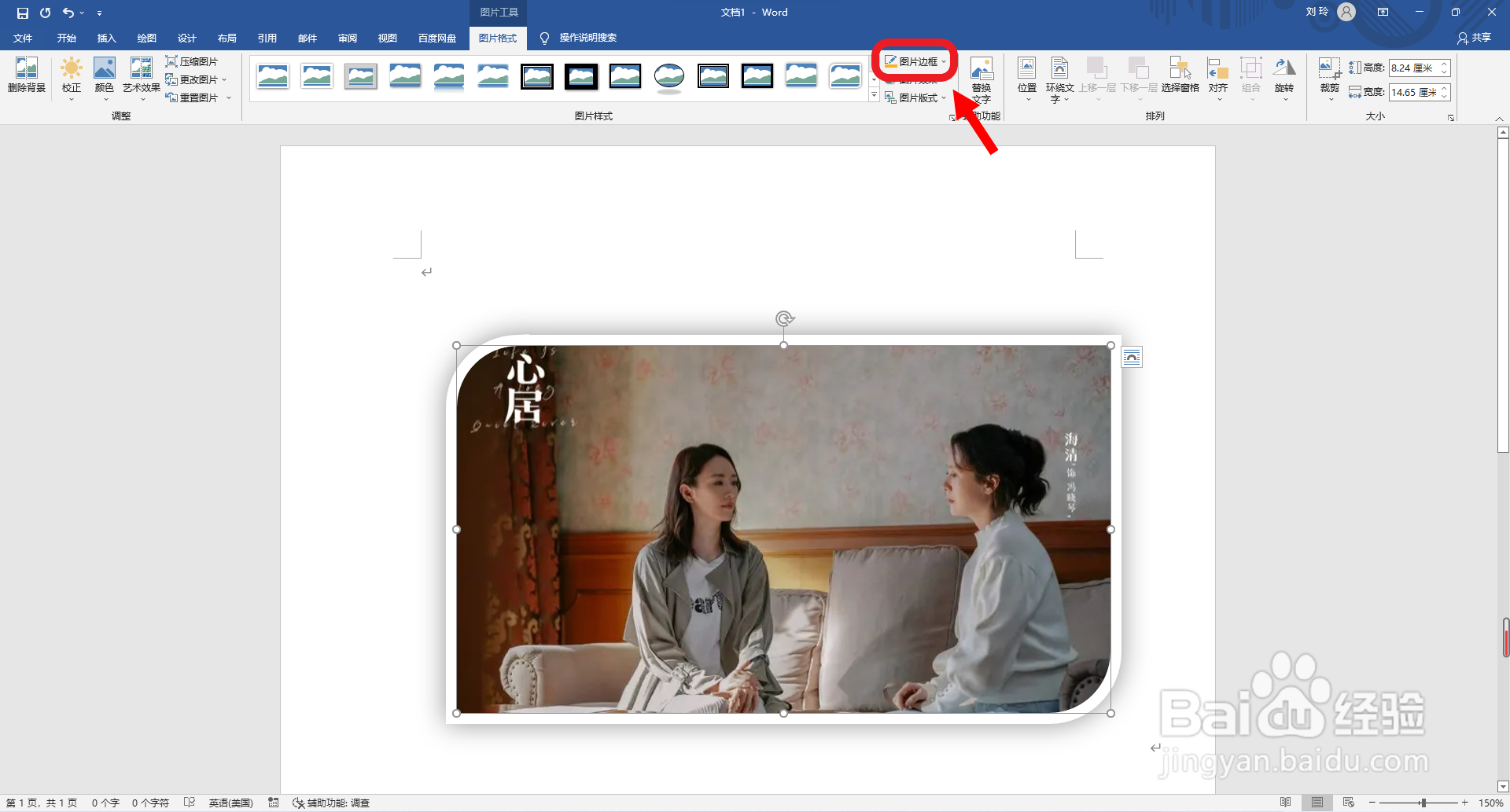Select the first picture style thumbnail
The height and width of the screenshot is (812, 1510).
[273, 76]
